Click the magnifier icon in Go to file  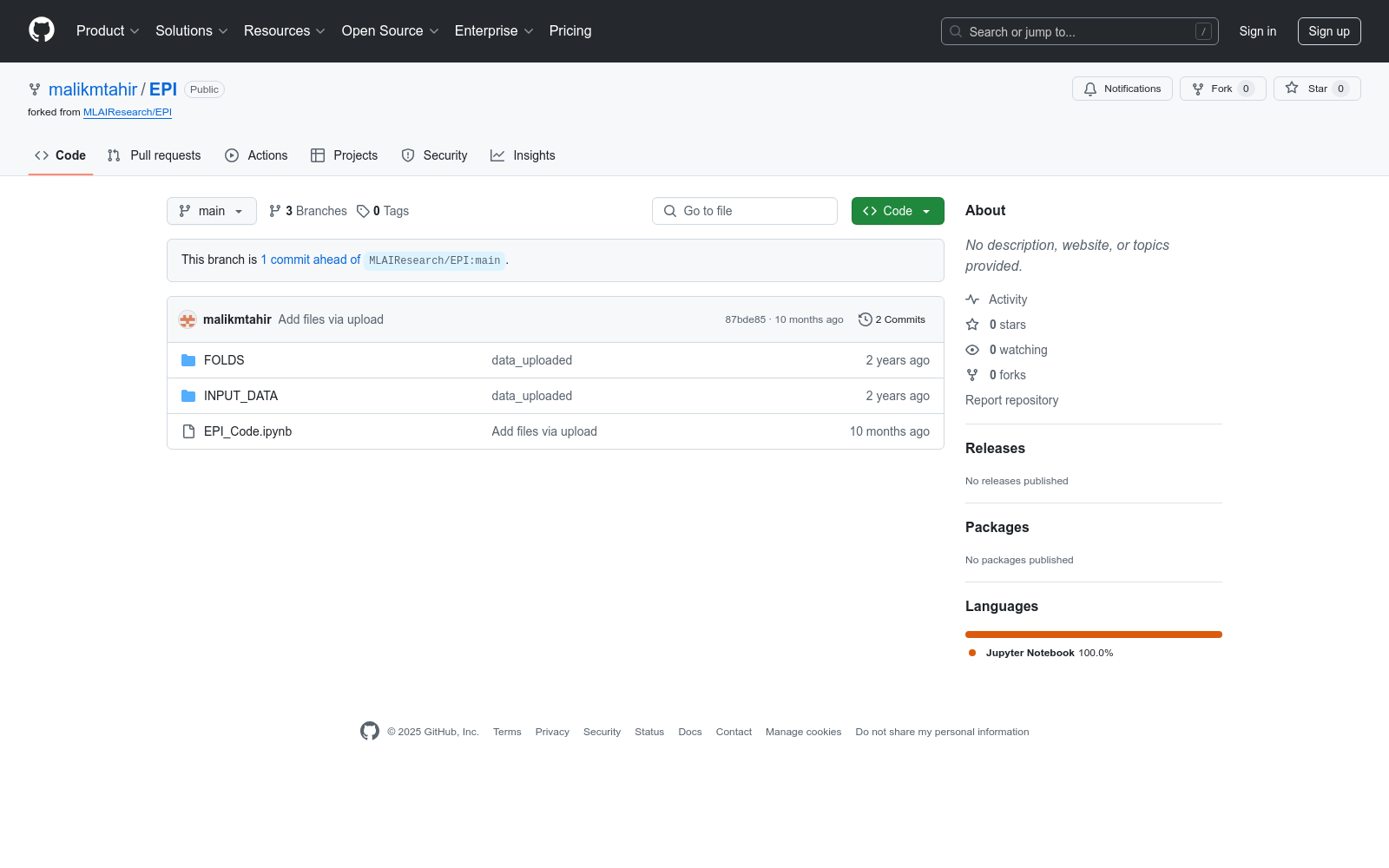click(x=670, y=211)
